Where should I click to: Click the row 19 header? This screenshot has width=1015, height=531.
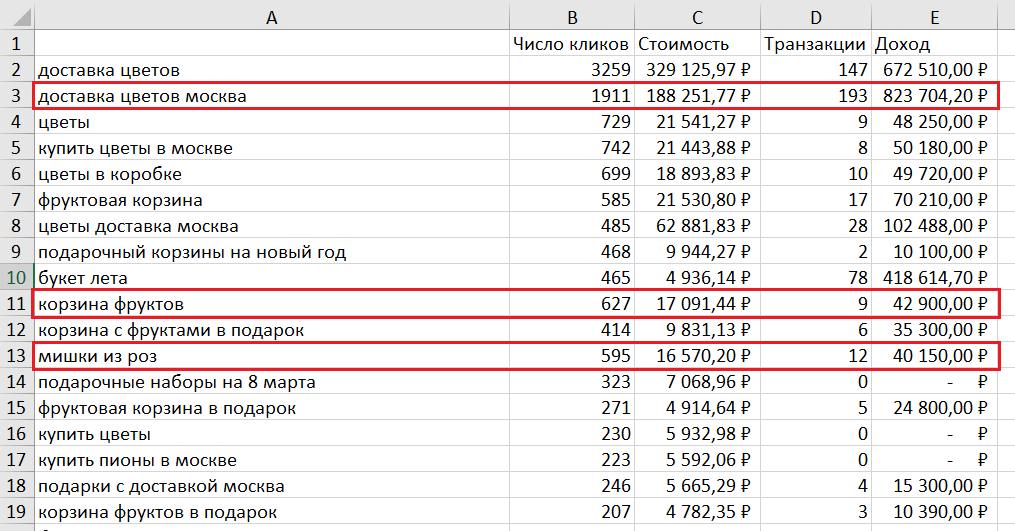[x=16, y=512]
